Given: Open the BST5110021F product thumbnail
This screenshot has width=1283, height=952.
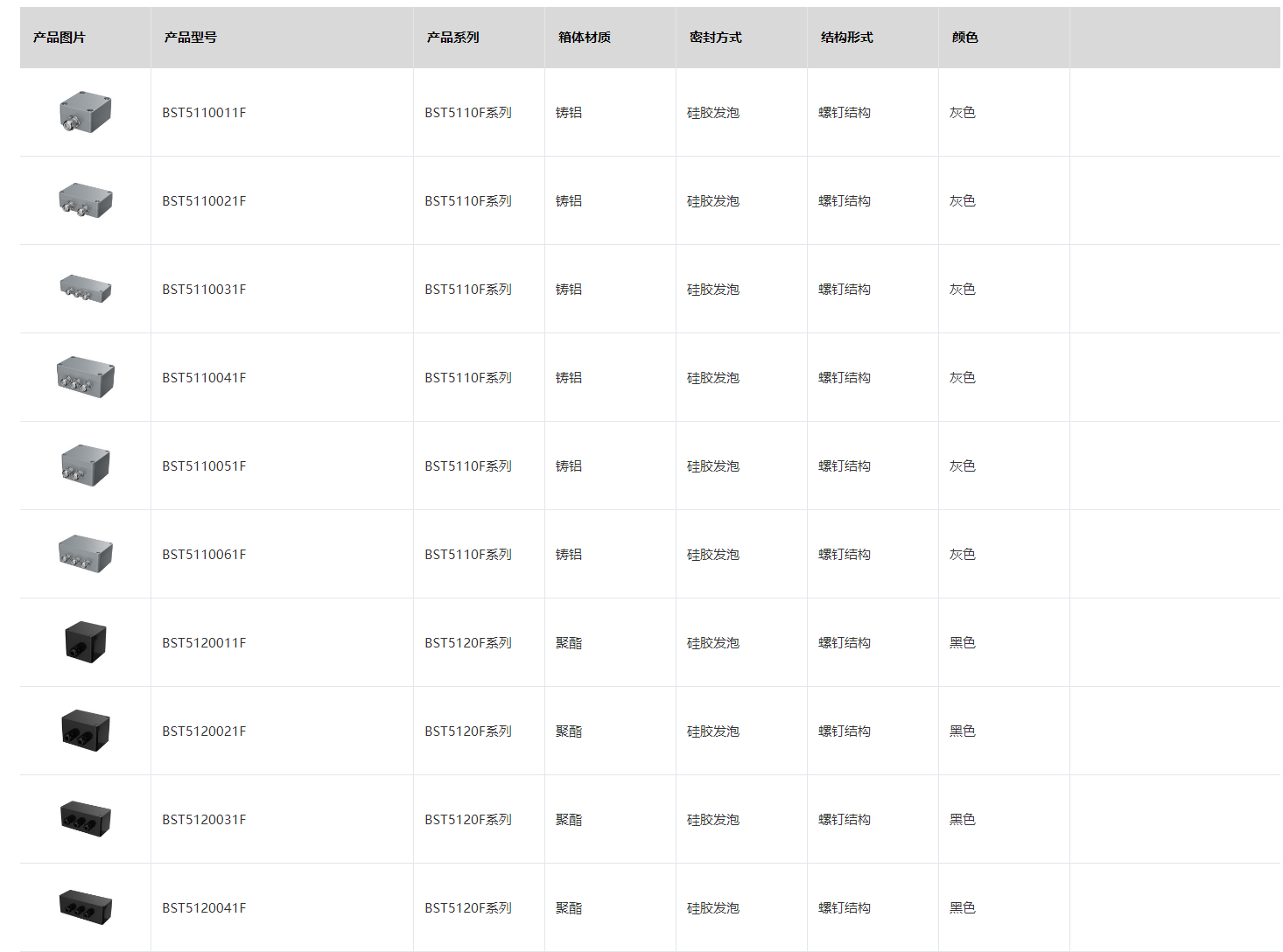Looking at the screenshot, I should pos(85,200).
